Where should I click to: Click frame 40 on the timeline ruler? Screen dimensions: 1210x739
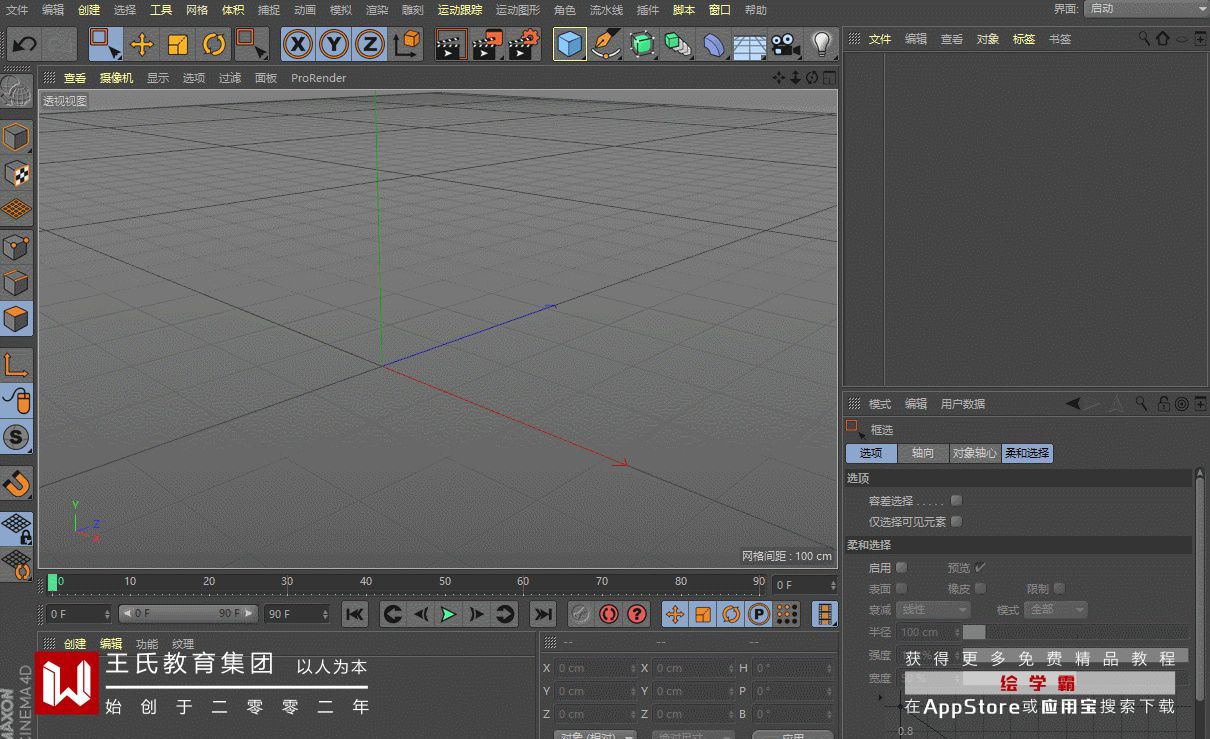(366, 581)
